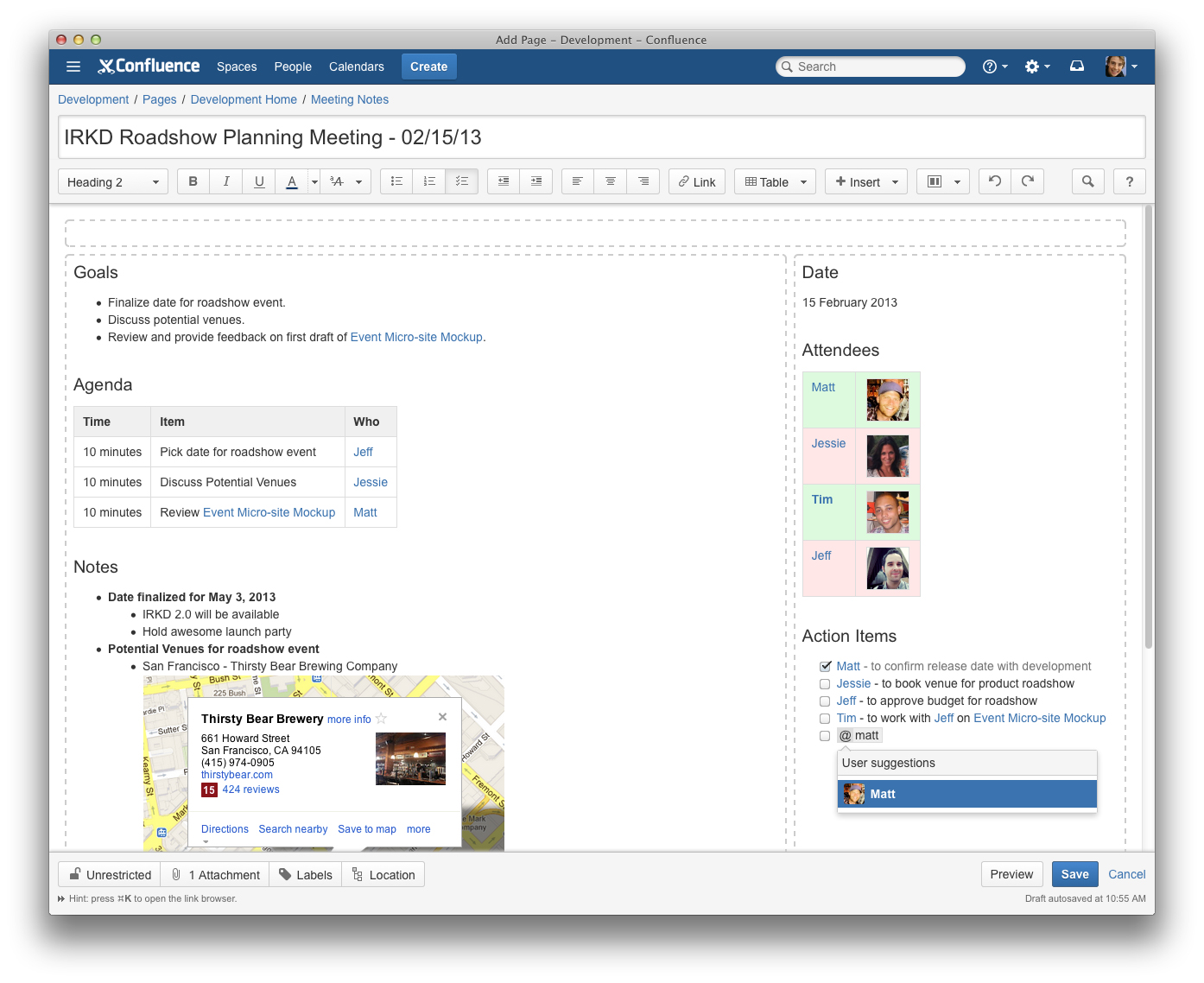Redo the last edit
The image size is (1204, 983).
(1028, 181)
